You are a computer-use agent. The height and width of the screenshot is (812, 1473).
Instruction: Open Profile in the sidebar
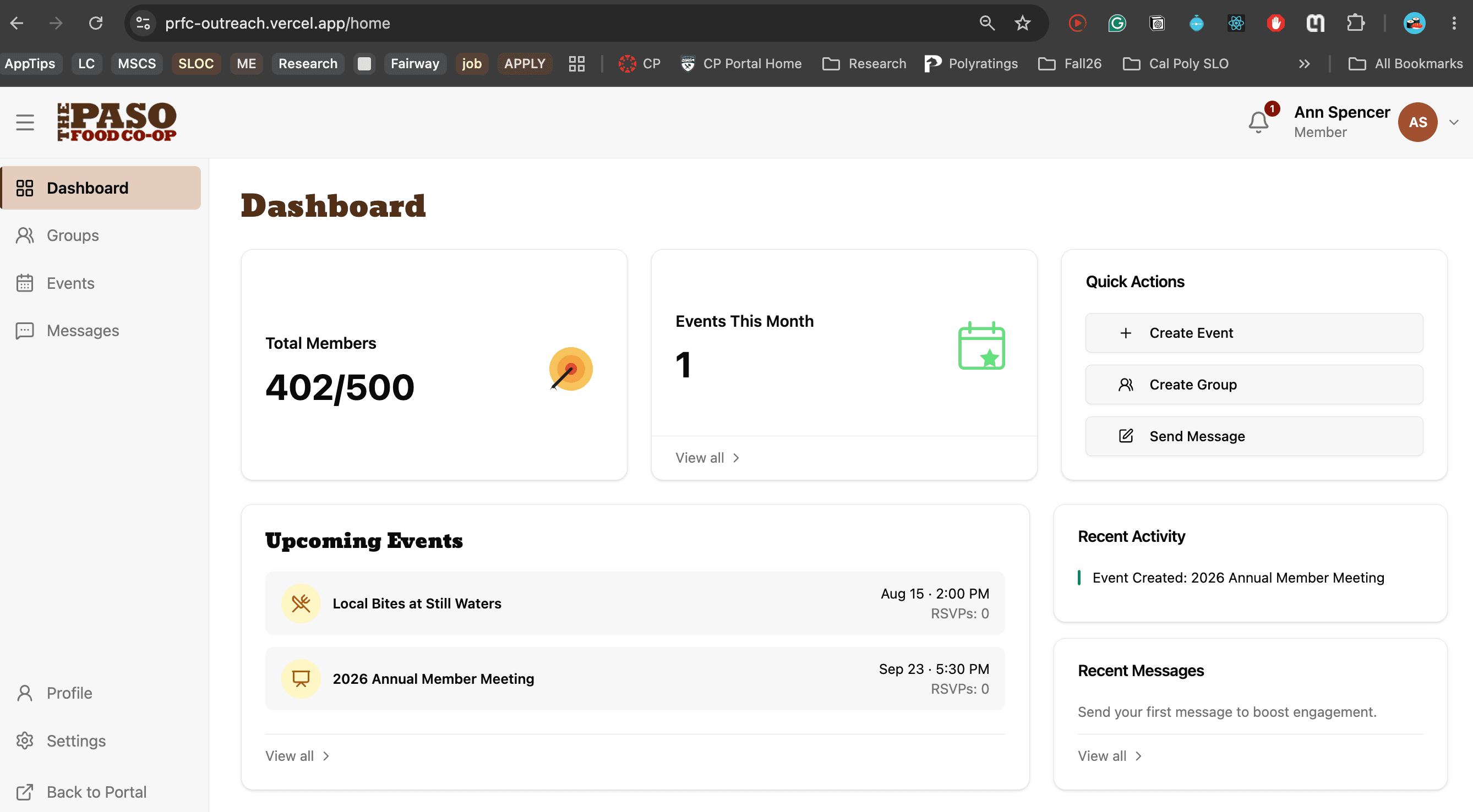click(101, 693)
